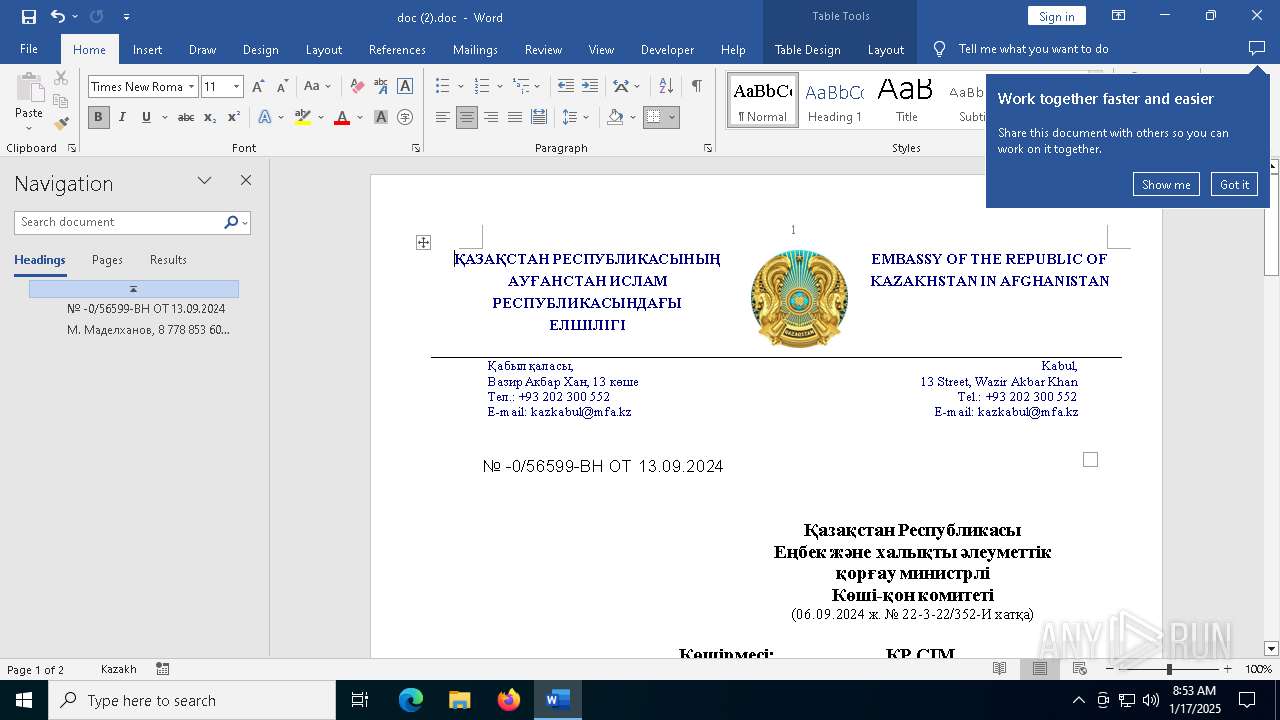1280x720 pixels.
Task: Open the text highlight color dropdown
Action: 321,117
